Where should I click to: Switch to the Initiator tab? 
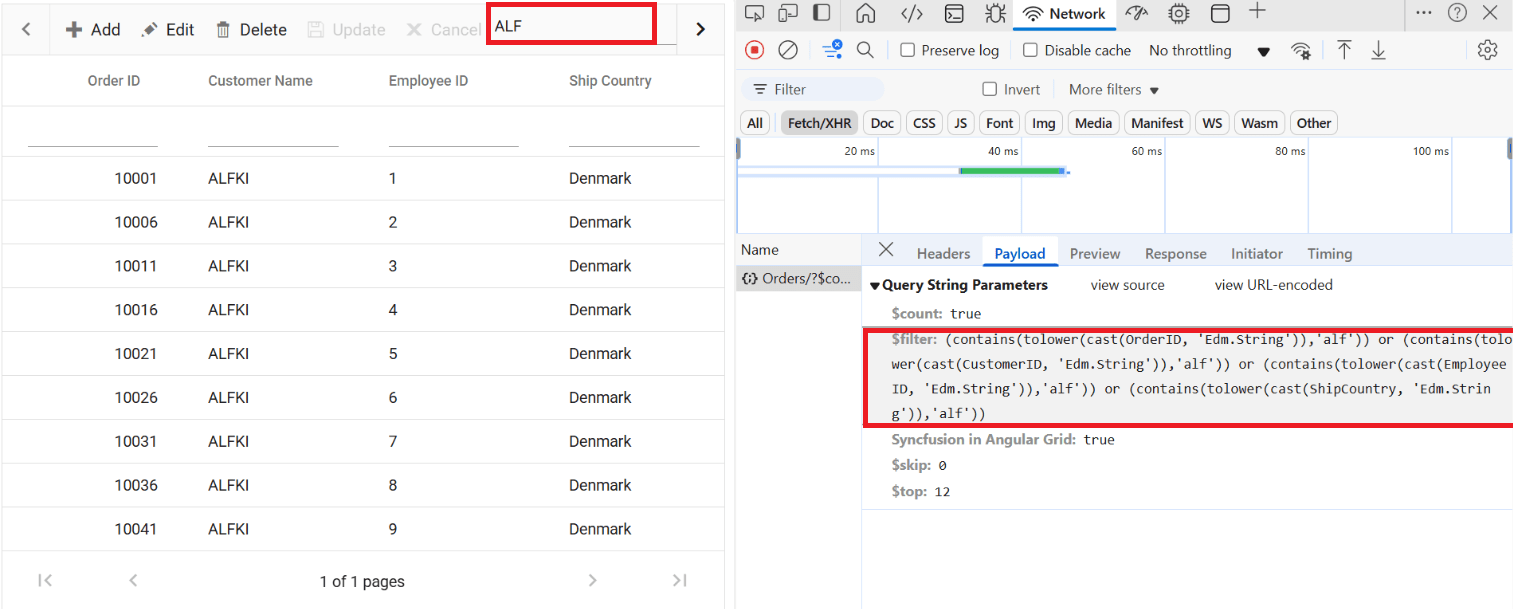[x=1257, y=254]
